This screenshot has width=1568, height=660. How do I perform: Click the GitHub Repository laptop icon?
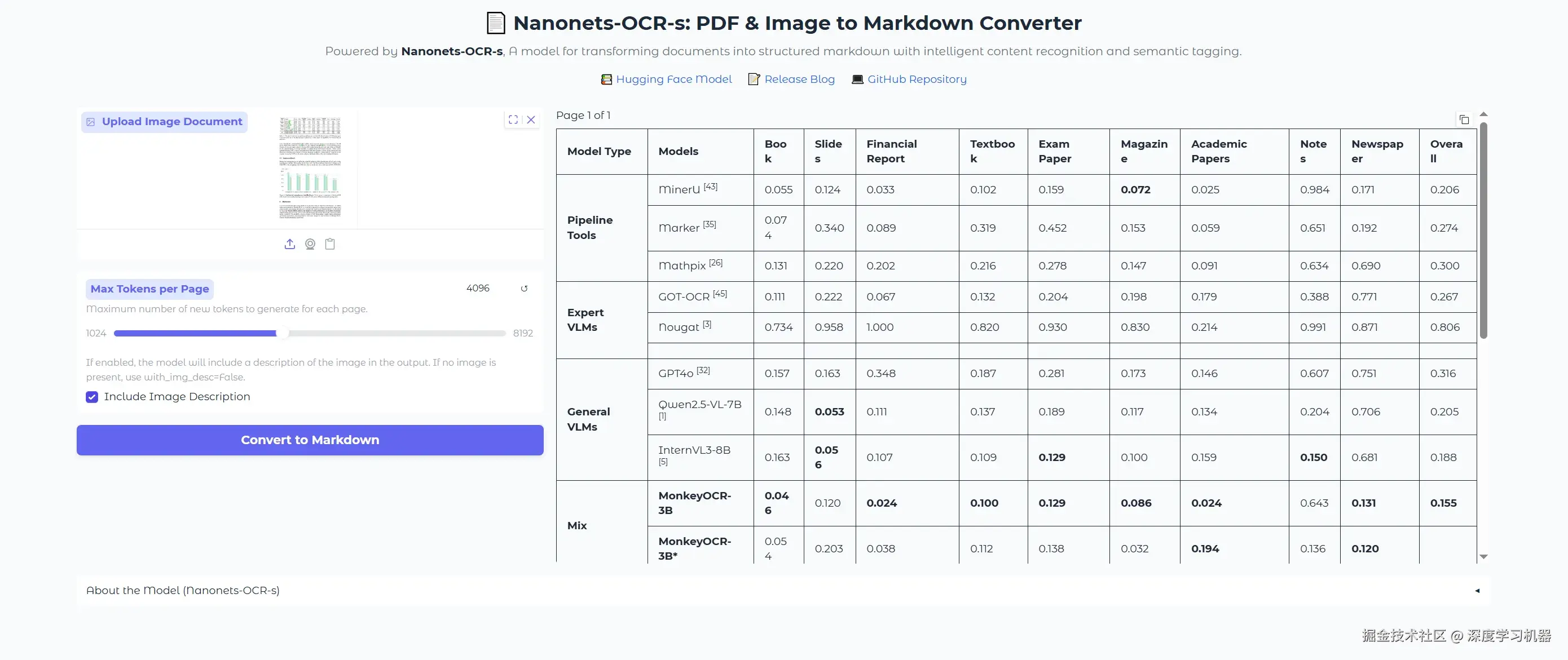point(857,79)
